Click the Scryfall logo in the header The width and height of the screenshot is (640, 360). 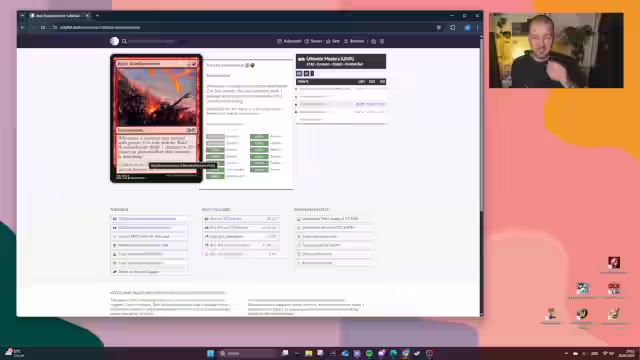click(114, 41)
